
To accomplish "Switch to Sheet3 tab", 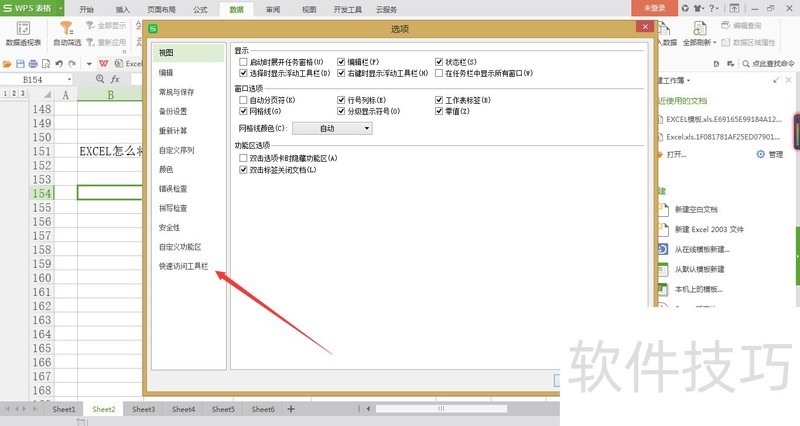I will (x=143, y=409).
